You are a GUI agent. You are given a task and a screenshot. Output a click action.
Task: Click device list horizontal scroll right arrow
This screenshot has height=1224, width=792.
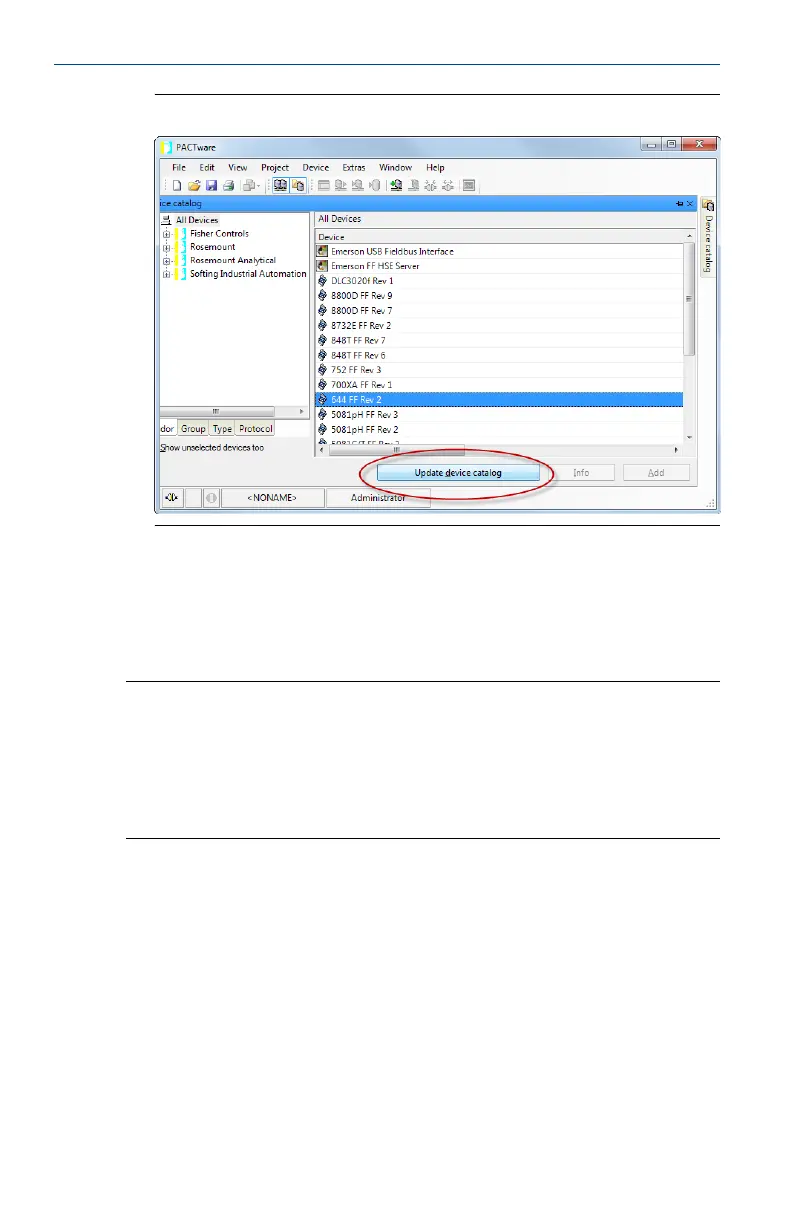click(677, 449)
